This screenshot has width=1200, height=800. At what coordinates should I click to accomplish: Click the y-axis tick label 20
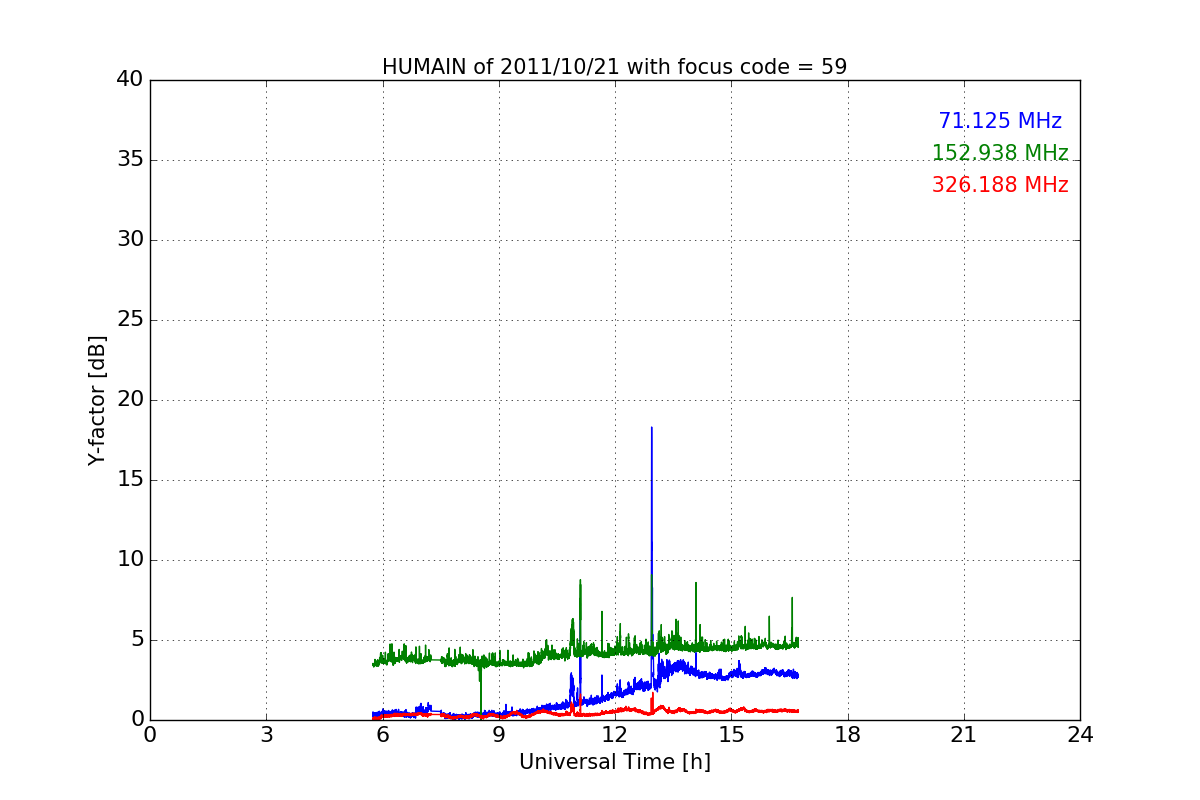[129, 400]
